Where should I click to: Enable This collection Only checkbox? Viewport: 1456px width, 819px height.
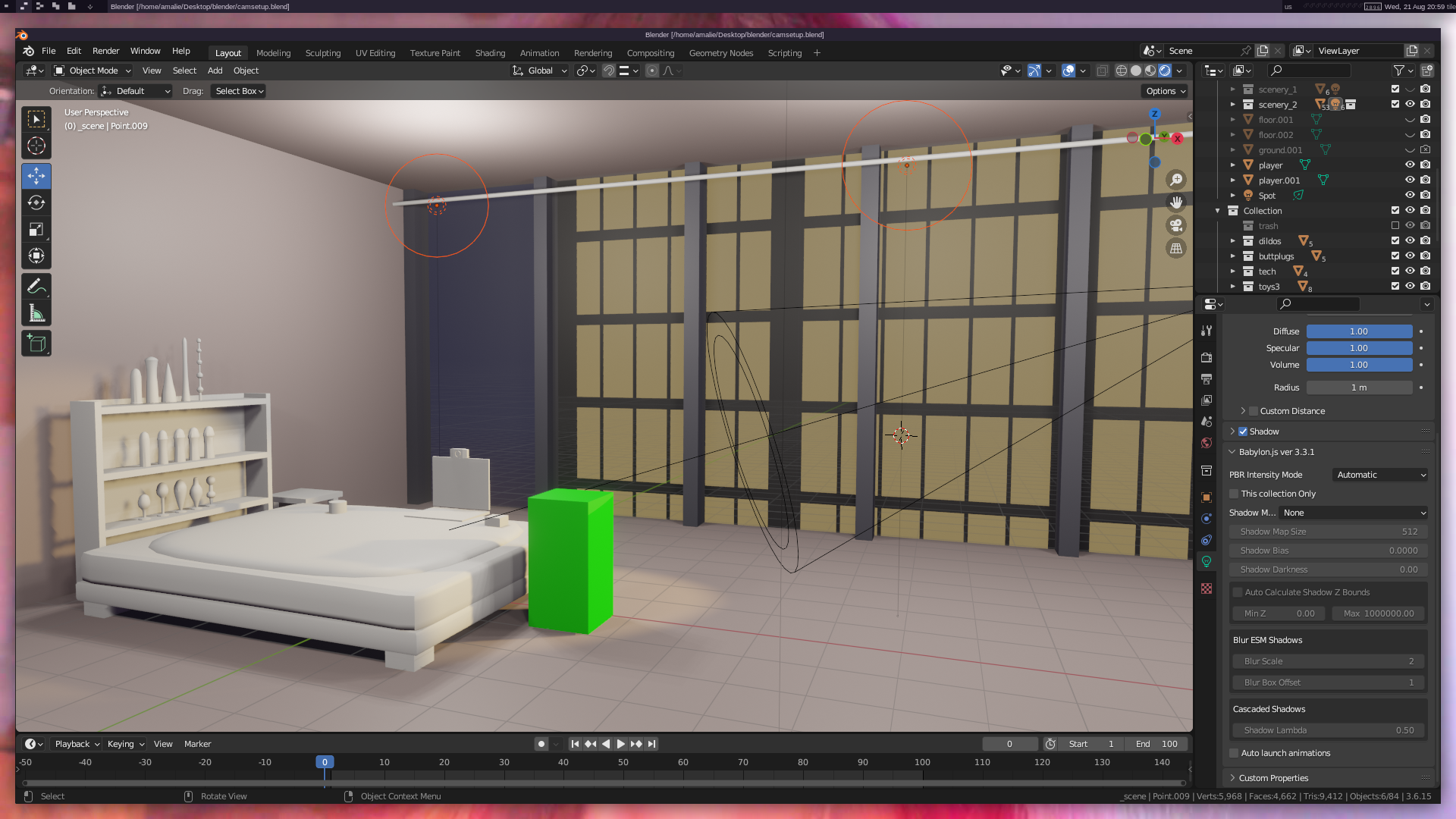click(1235, 494)
